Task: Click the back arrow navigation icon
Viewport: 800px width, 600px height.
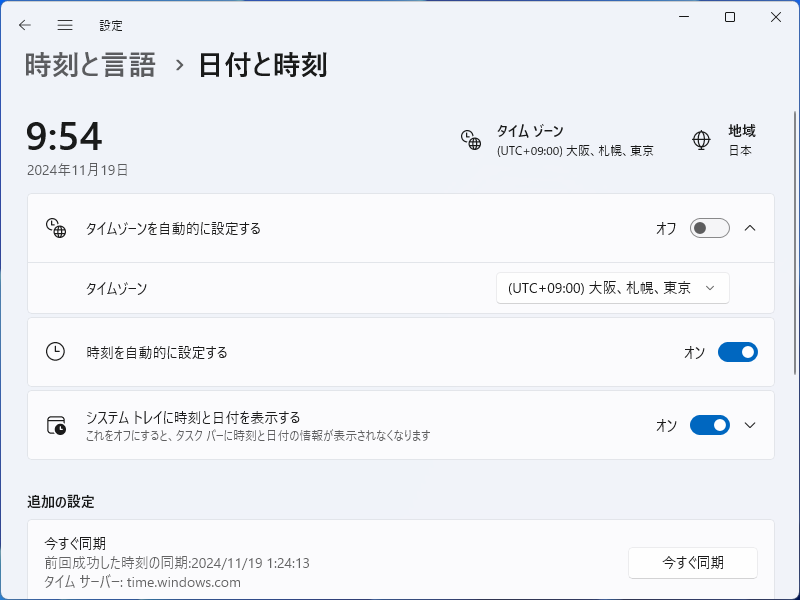Action: [24, 25]
